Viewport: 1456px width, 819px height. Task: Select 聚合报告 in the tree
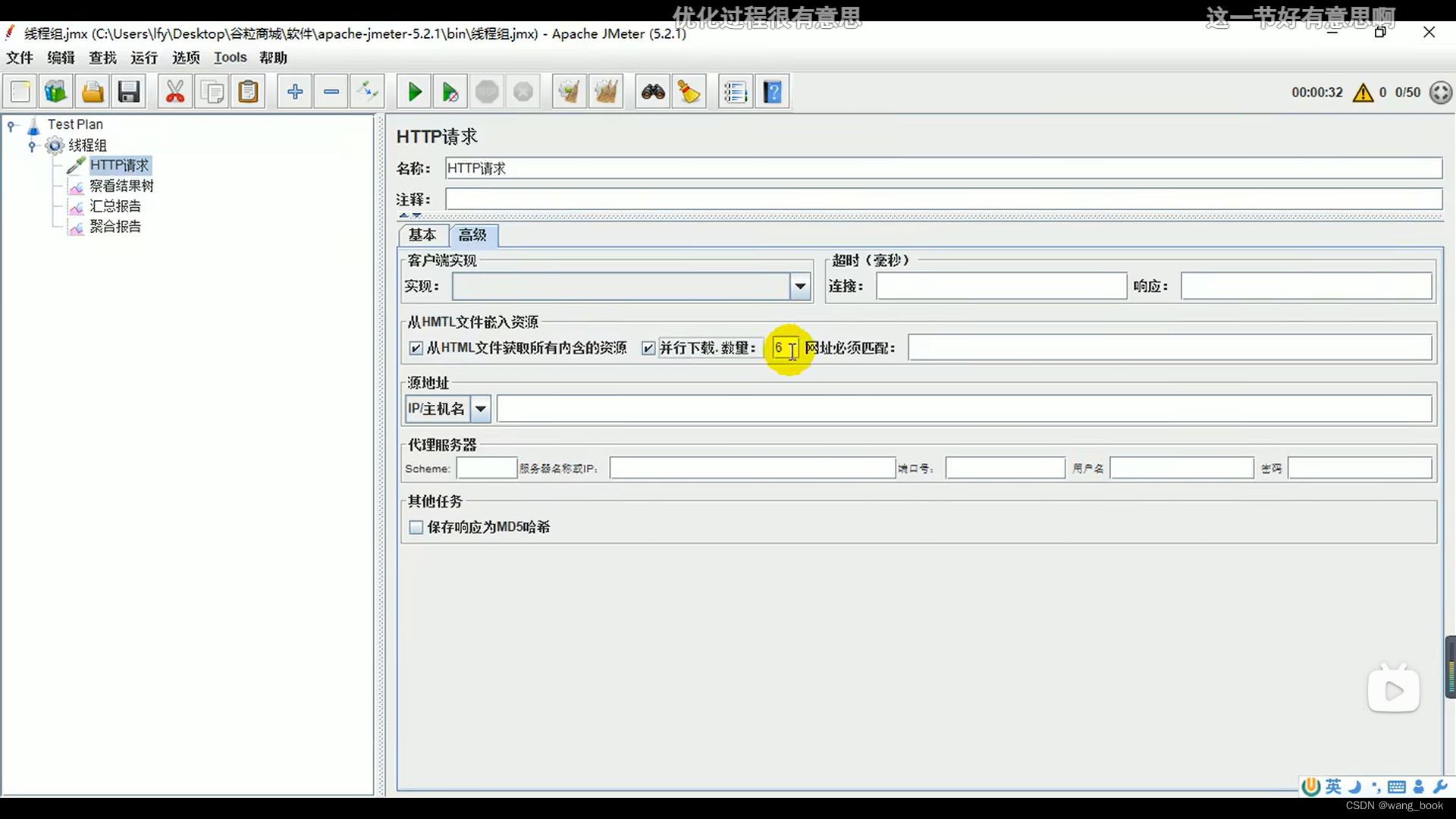(x=115, y=227)
